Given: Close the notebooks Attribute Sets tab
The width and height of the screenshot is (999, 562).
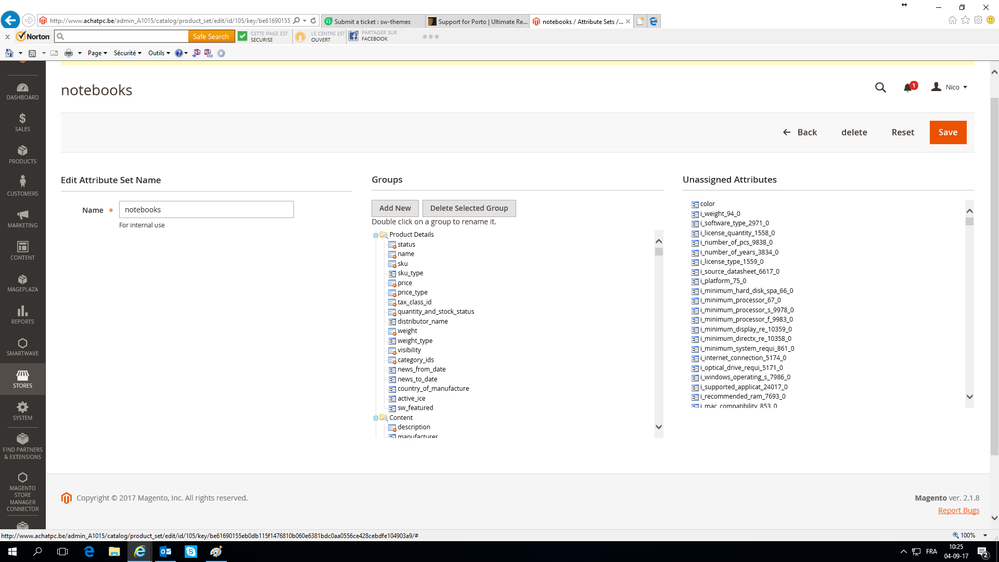Looking at the screenshot, I should click(628, 21).
